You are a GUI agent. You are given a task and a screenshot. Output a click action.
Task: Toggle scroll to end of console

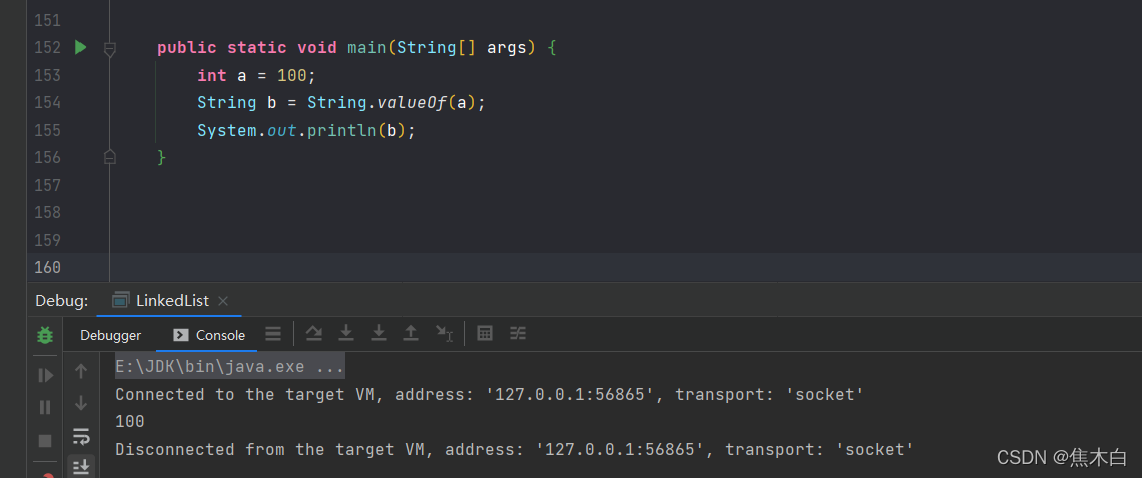[x=81, y=466]
